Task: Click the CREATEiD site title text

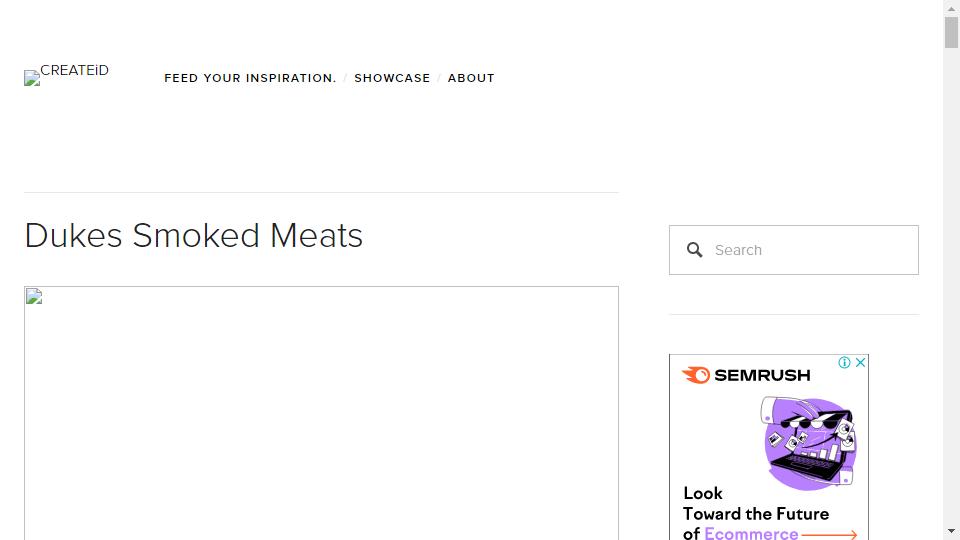Action: click(75, 70)
